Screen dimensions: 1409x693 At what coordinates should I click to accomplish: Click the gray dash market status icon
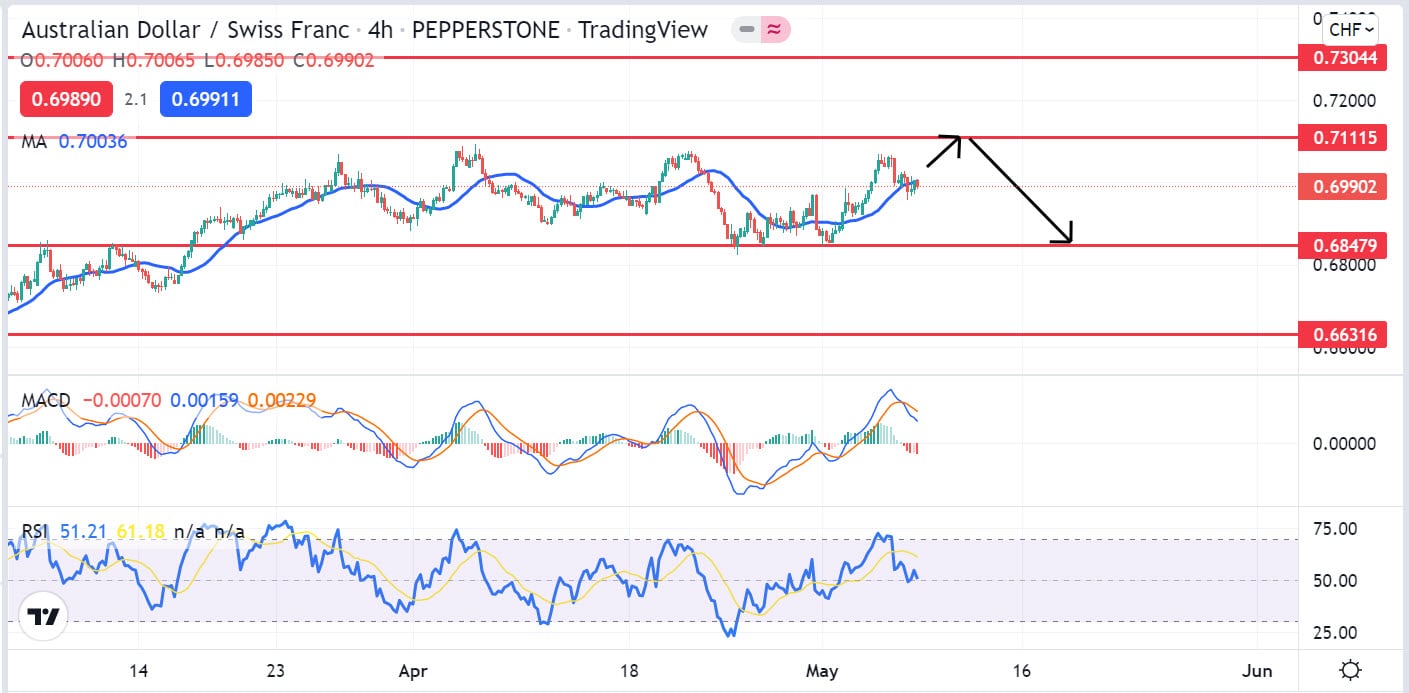[746, 30]
